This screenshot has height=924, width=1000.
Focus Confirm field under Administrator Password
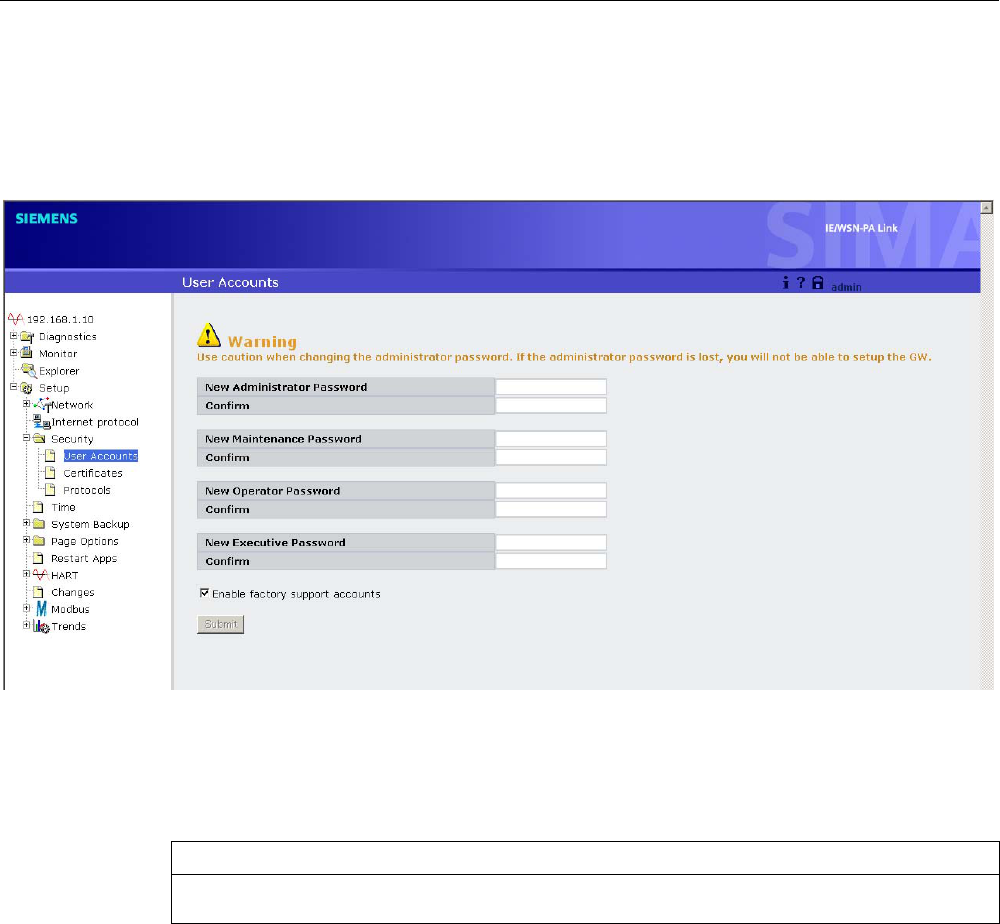coord(551,406)
